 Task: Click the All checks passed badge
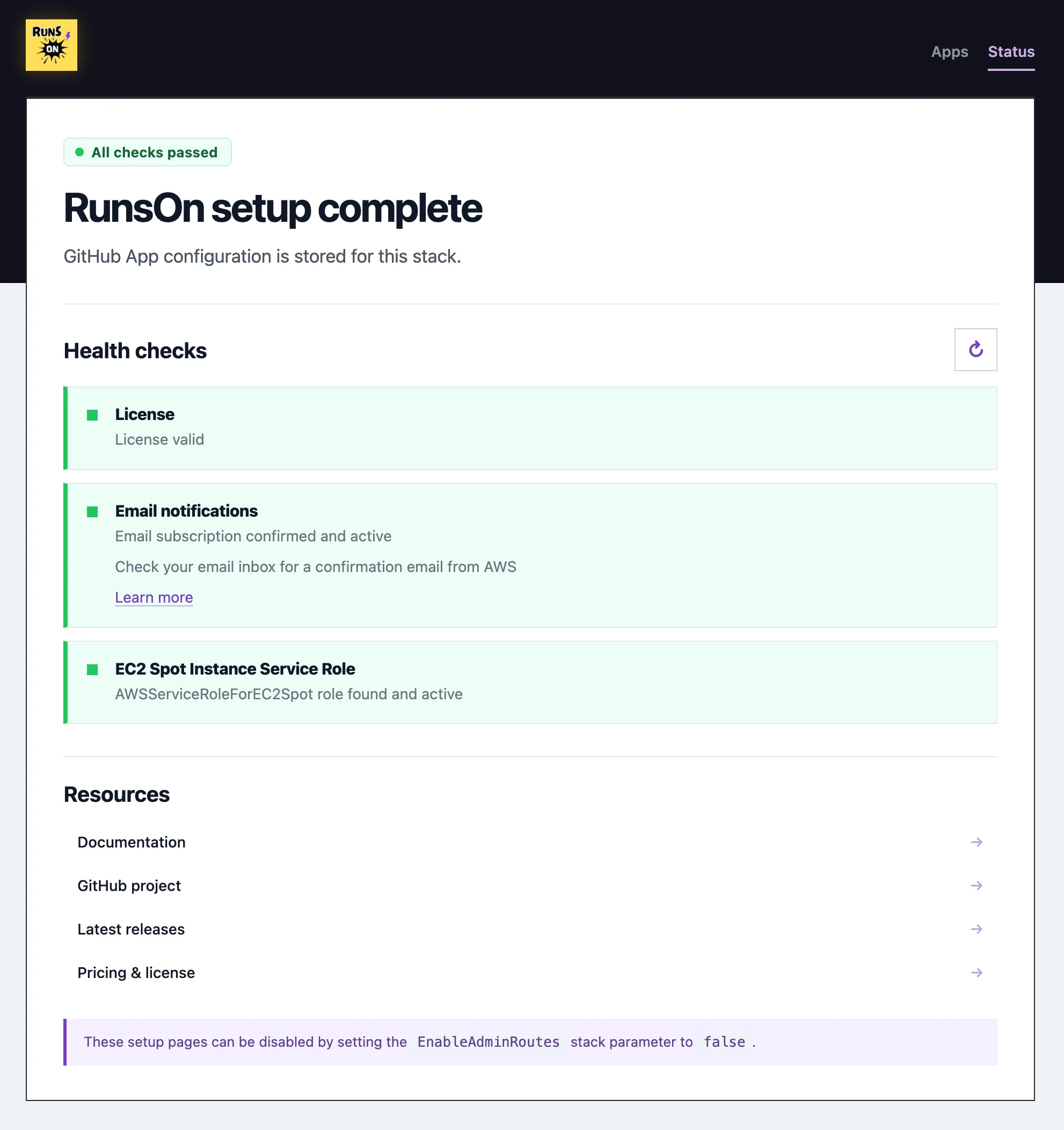pos(148,152)
